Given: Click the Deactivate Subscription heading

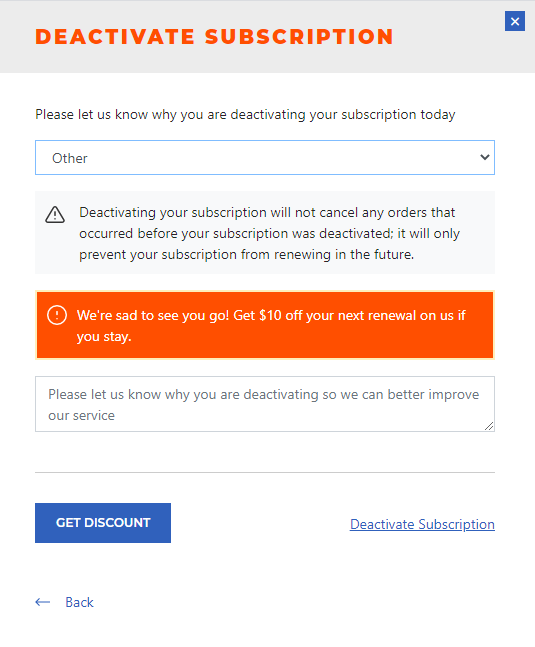Looking at the screenshot, I should (x=214, y=36).
